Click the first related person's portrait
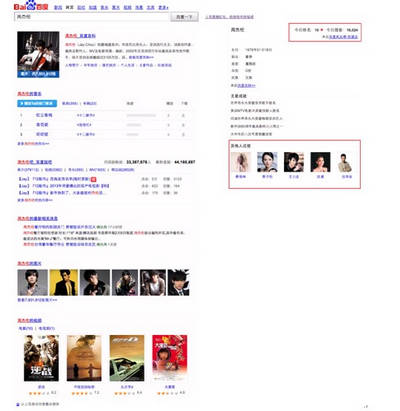 pyautogui.click(x=241, y=162)
